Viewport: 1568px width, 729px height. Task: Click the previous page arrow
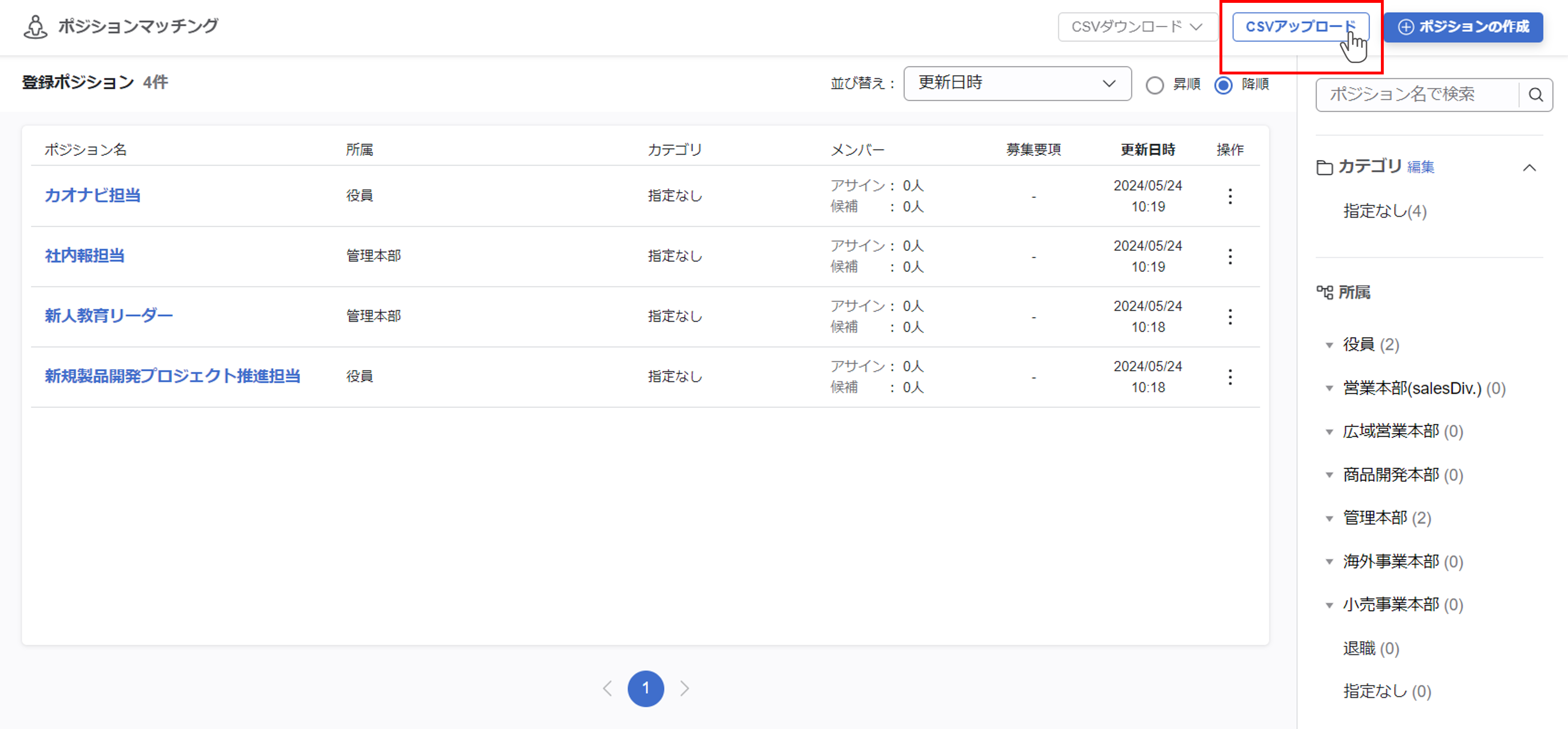click(x=607, y=688)
